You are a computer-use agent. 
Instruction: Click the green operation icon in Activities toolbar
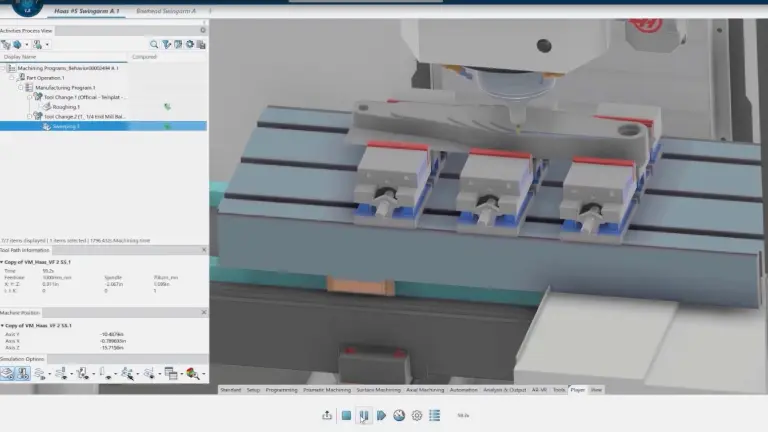point(38,45)
